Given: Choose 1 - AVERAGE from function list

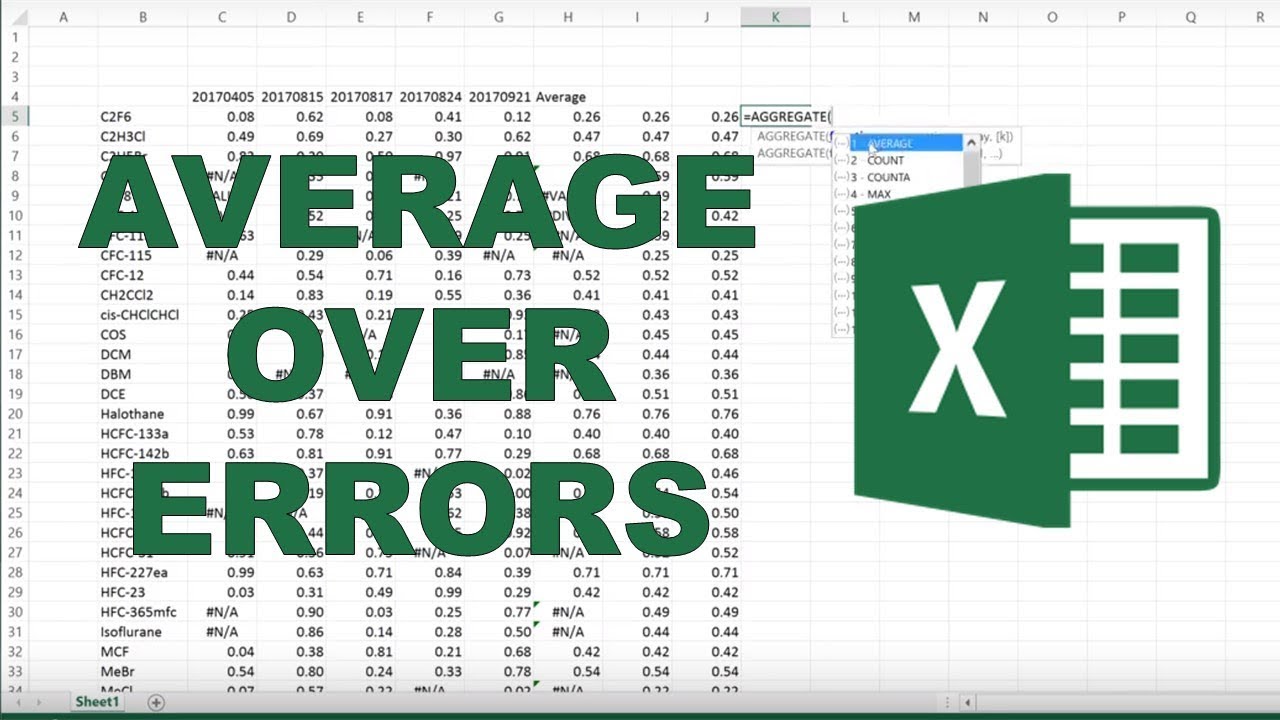Looking at the screenshot, I should (897, 143).
